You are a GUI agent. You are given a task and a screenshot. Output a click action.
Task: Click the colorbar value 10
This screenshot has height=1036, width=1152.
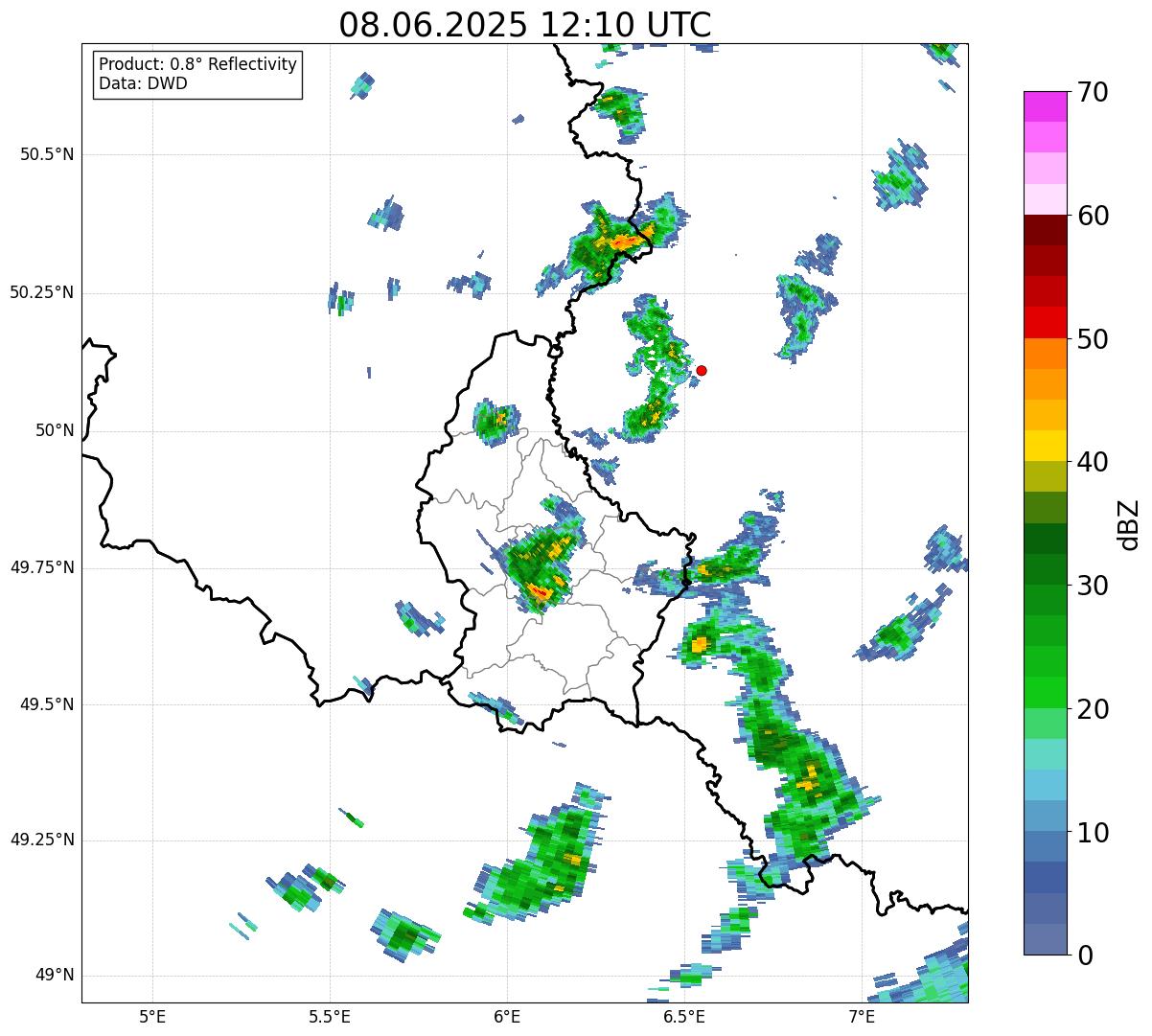[1093, 832]
